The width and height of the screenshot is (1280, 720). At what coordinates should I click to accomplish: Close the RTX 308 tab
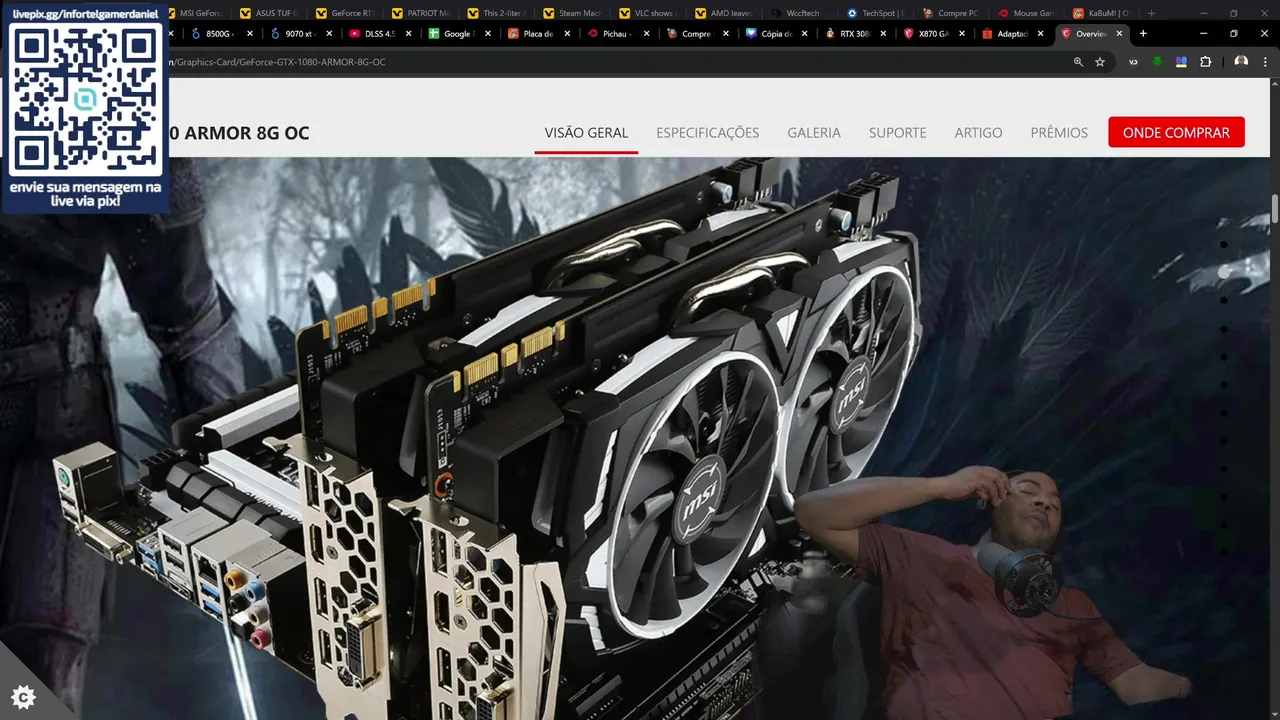click(x=884, y=33)
